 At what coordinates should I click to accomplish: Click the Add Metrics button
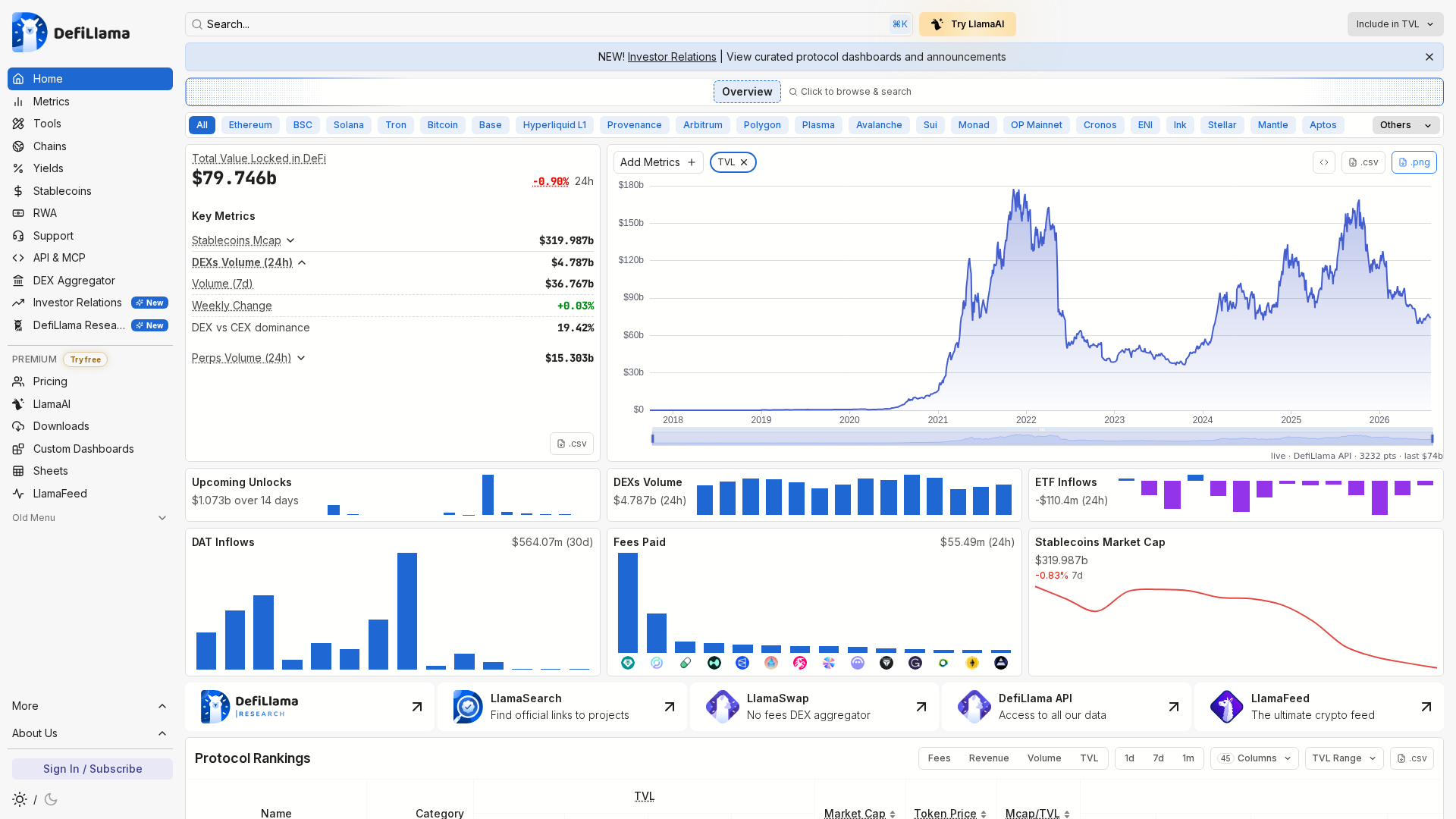tap(658, 162)
